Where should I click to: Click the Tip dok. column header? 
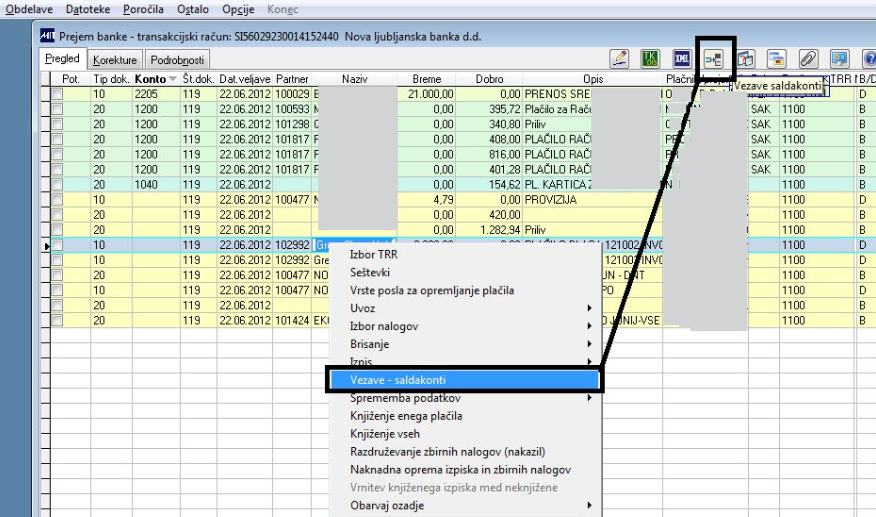(111, 79)
